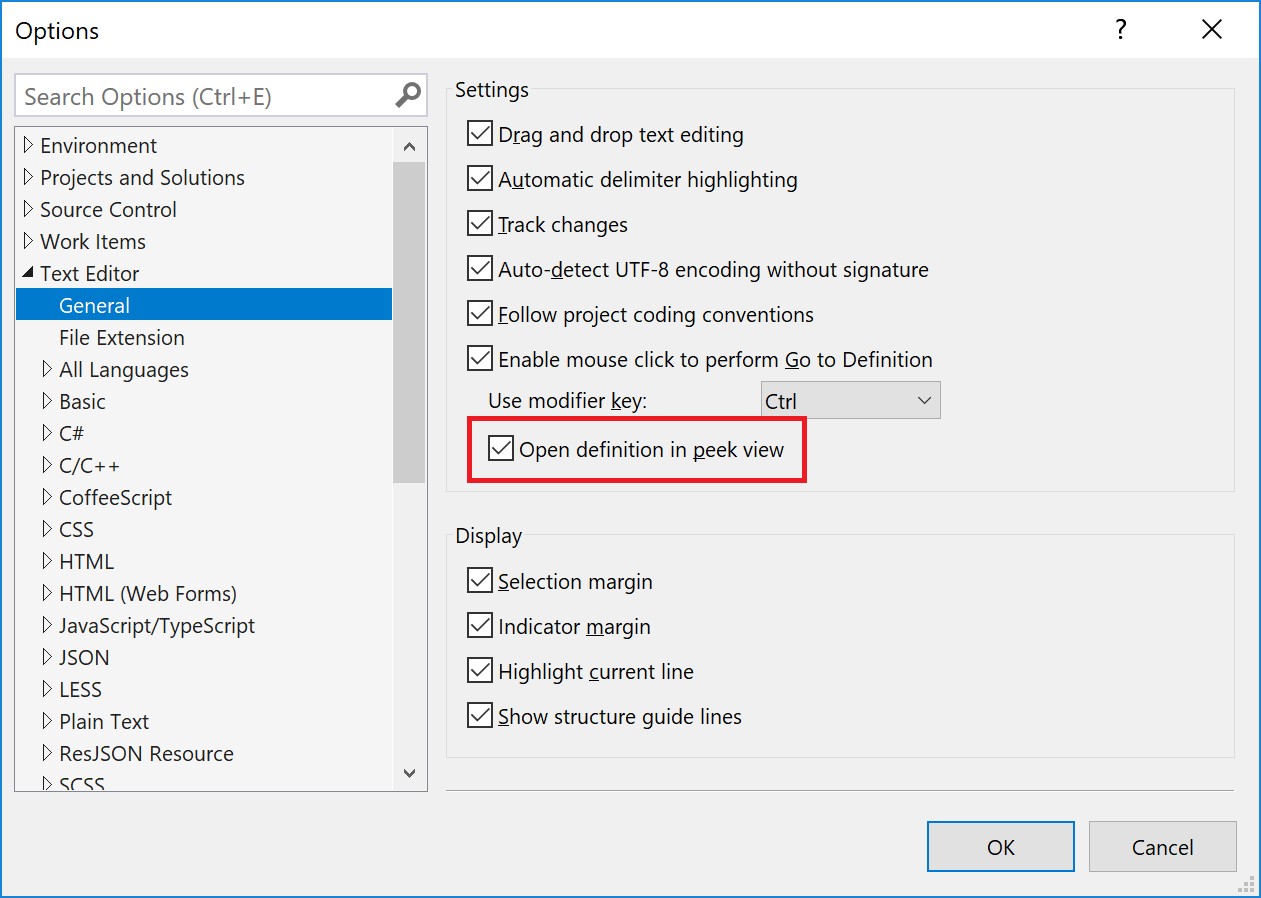Disable Track changes
The image size is (1261, 898).
(480, 223)
